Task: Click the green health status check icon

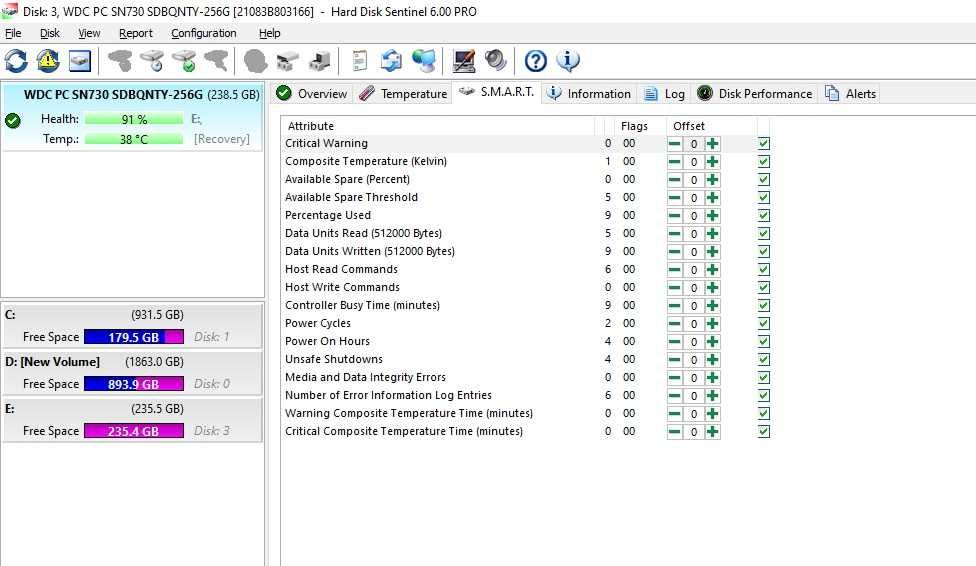Action: (12, 120)
